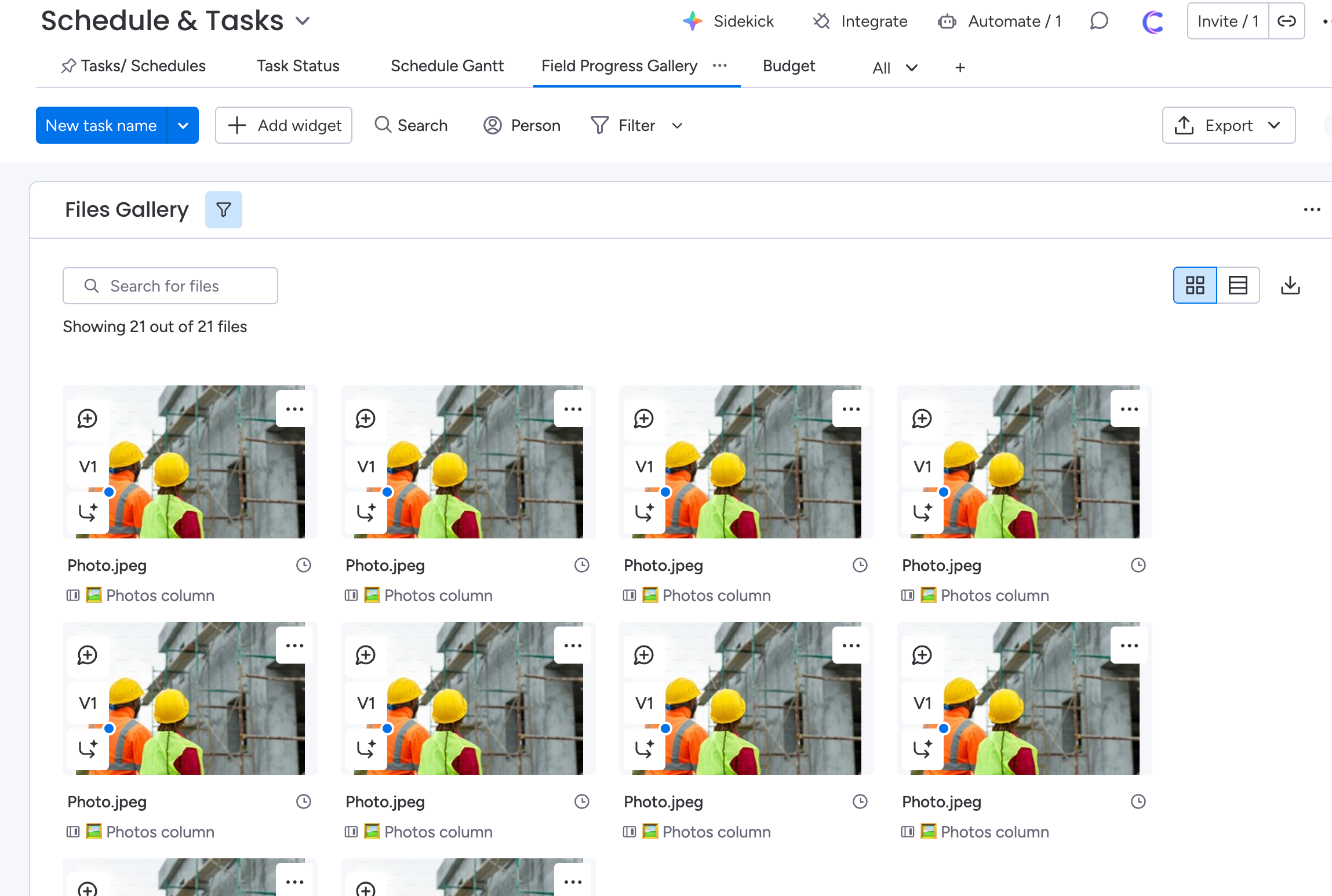Click the Files Gallery filter icon
This screenshot has height=896, width=1332.
(x=223, y=209)
